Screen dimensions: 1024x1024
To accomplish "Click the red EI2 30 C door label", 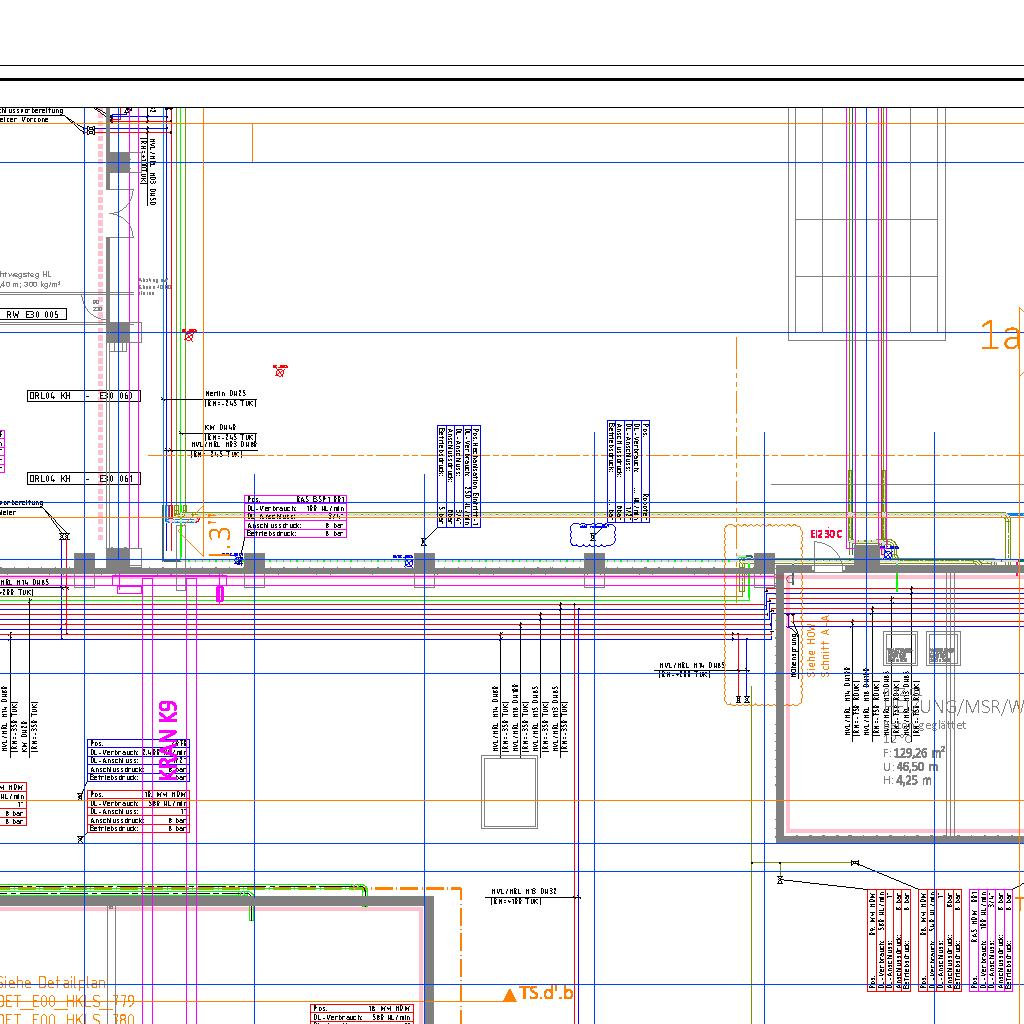I will tap(826, 535).
